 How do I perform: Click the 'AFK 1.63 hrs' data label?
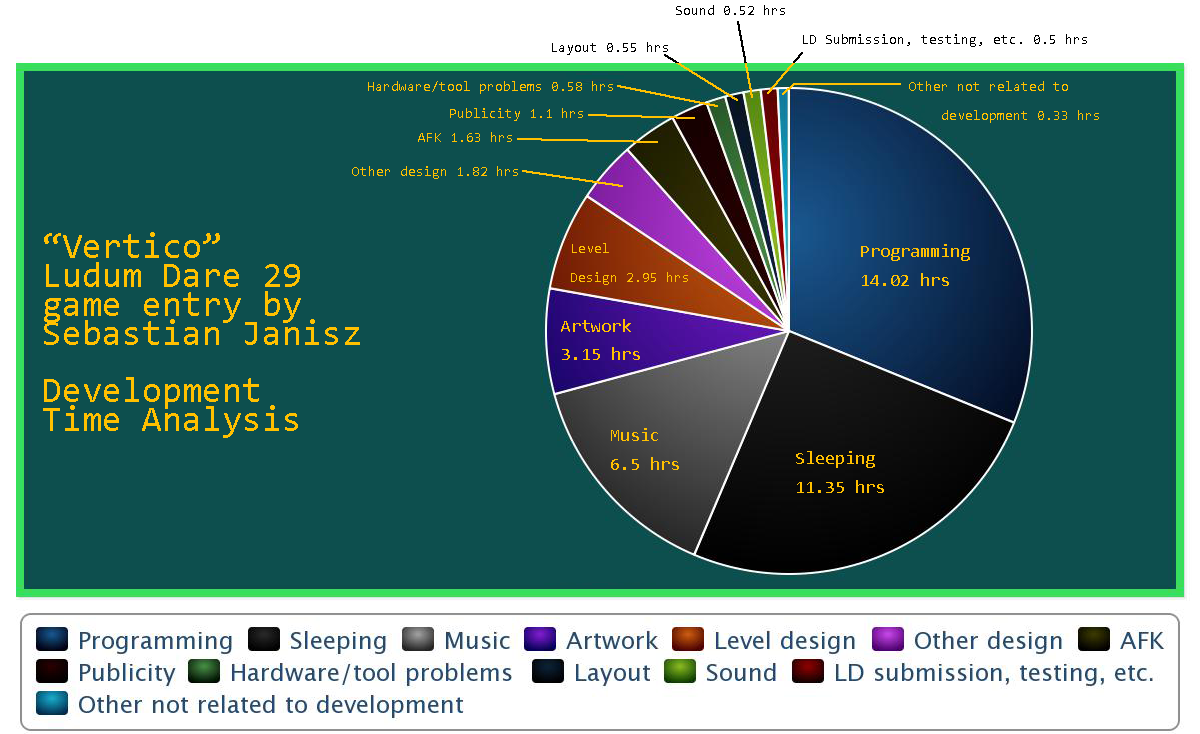pyautogui.click(x=465, y=138)
